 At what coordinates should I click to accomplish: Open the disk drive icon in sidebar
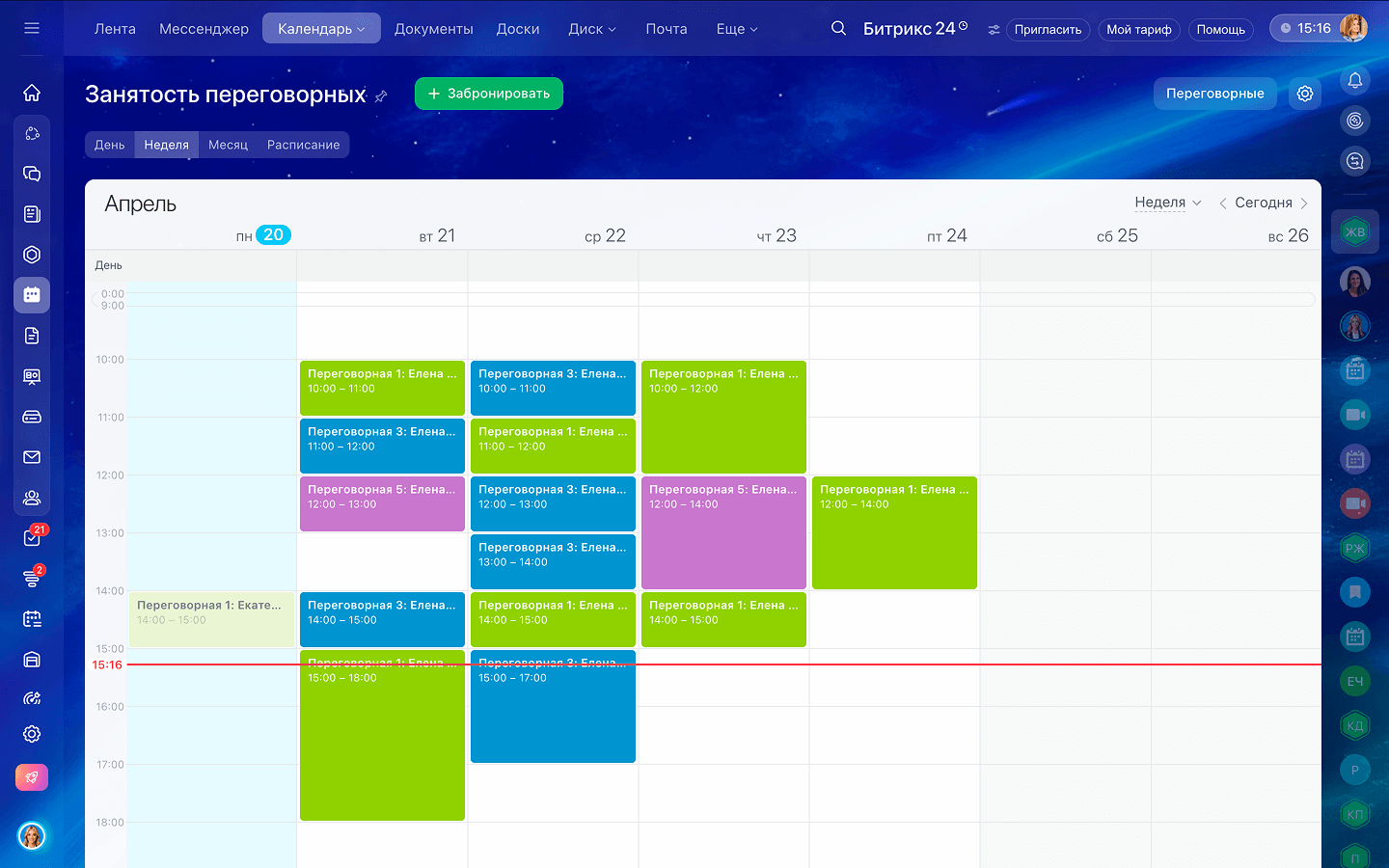32,417
